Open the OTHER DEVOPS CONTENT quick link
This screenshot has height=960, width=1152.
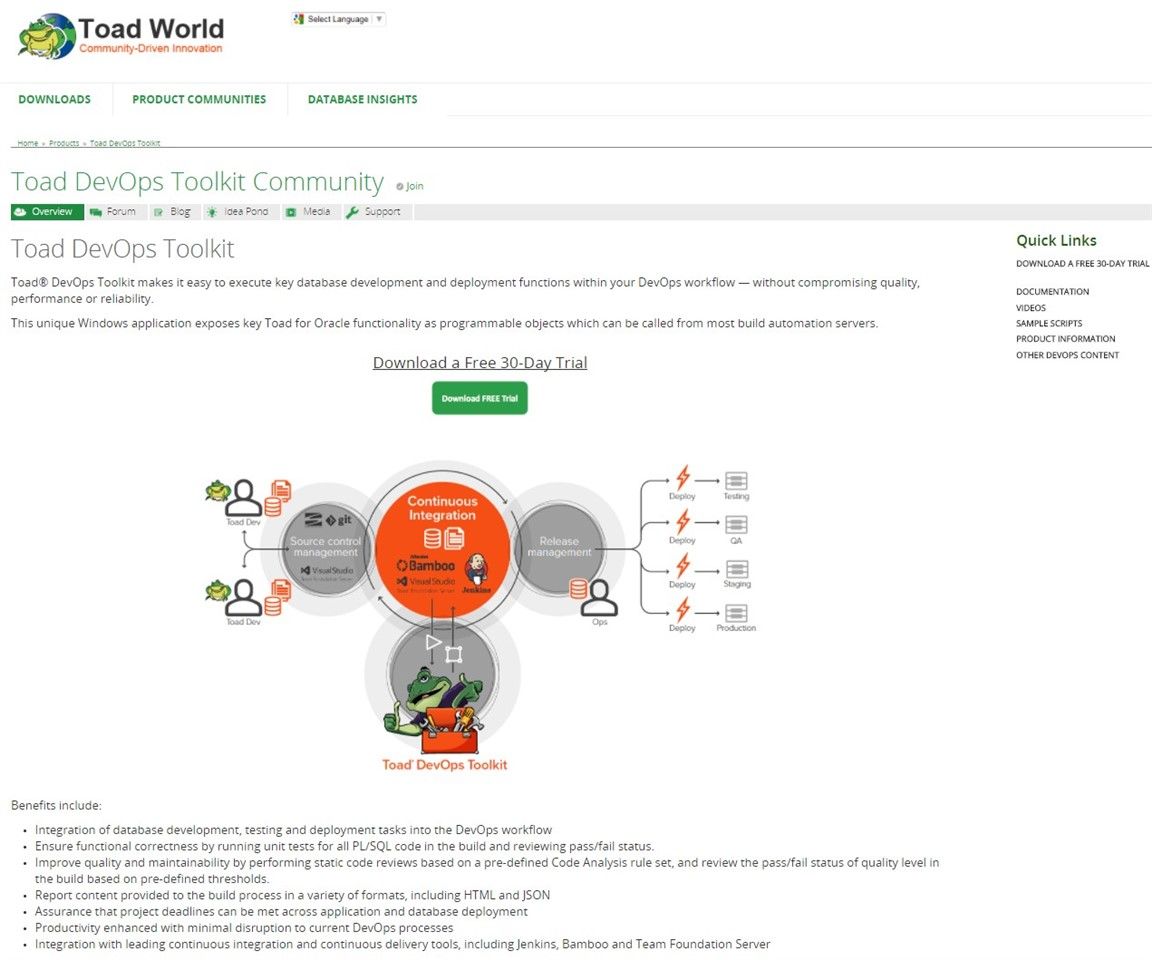[1068, 355]
